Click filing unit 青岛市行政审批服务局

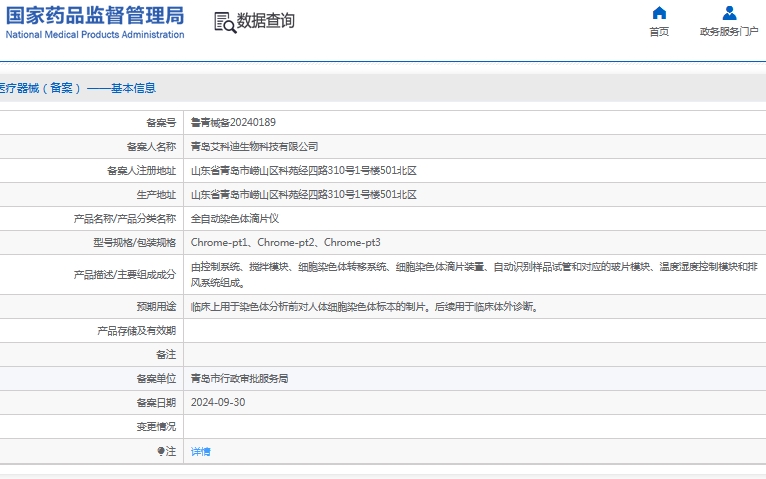point(239,378)
